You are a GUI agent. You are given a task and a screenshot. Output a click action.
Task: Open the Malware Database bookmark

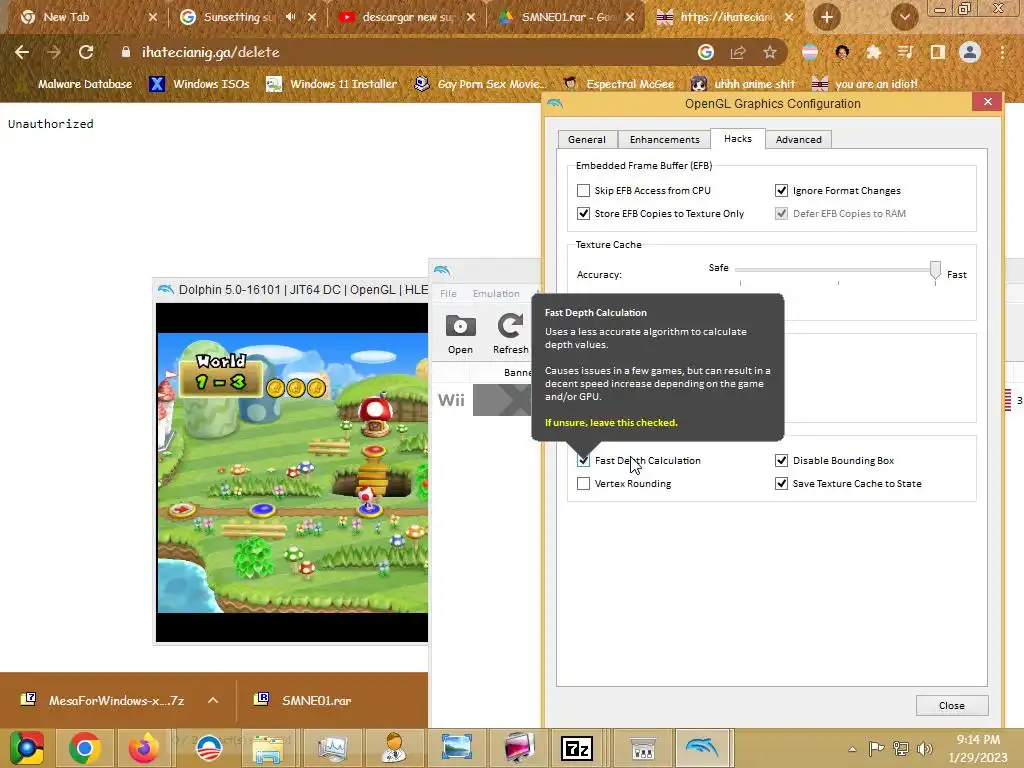84,84
